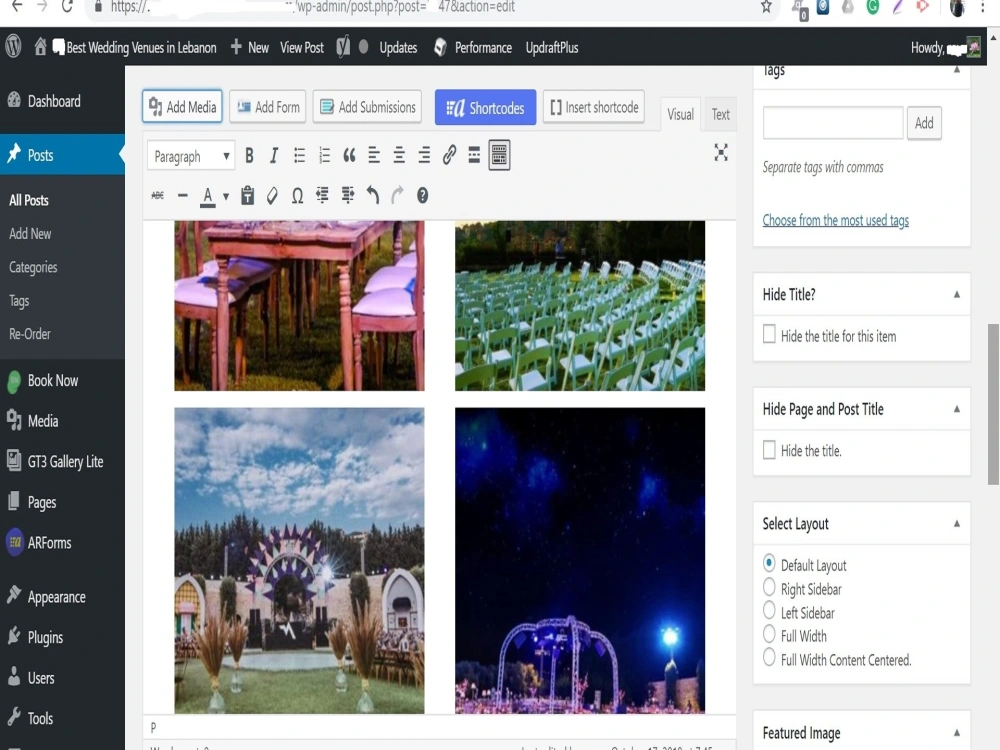Viewport: 1000px width, 750px height.
Task: Select Default Layout radio option
Action: (x=769, y=563)
